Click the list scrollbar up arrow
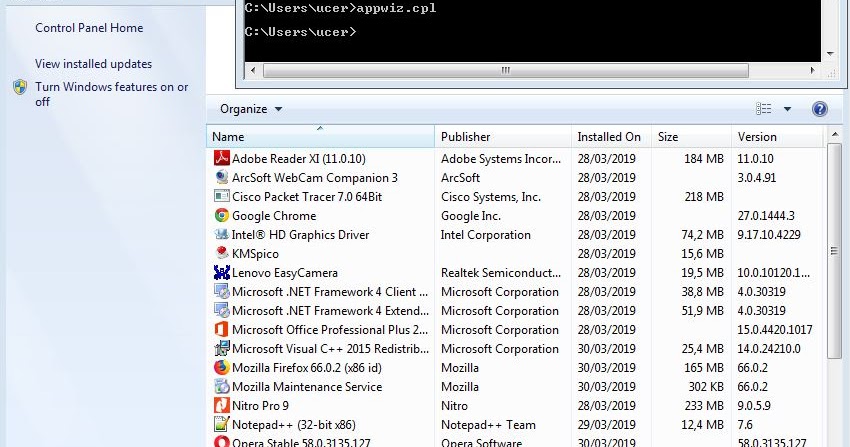Image resolution: width=850 pixels, height=447 pixels. point(835,134)
